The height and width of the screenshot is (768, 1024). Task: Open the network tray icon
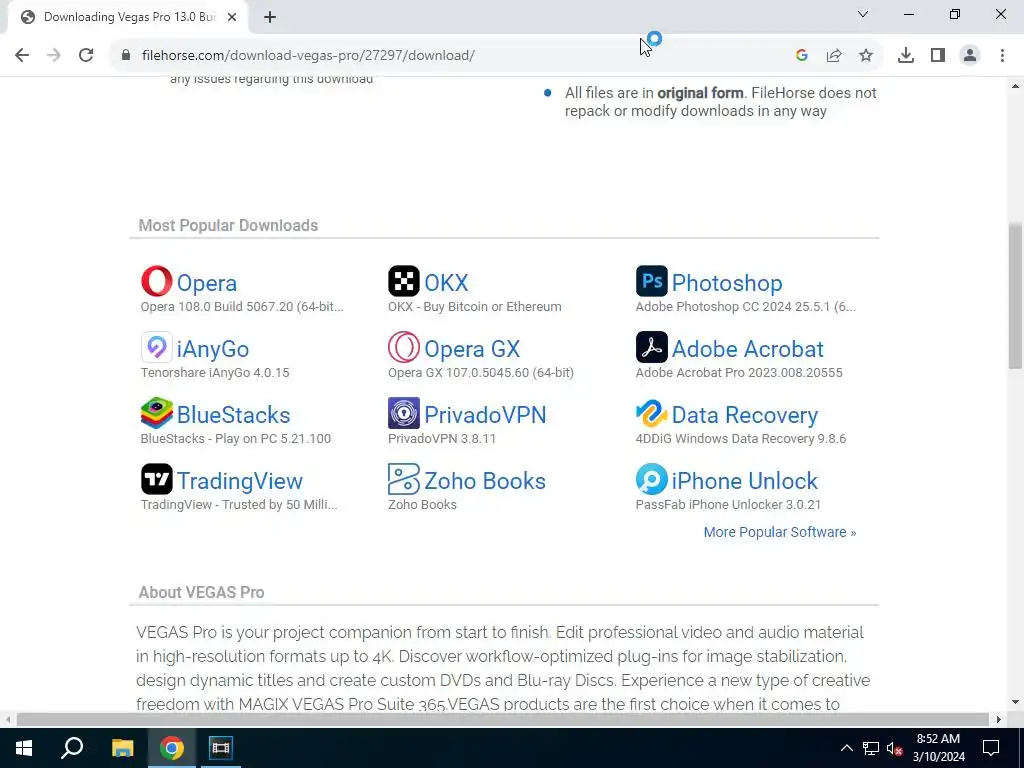(871, 748)
